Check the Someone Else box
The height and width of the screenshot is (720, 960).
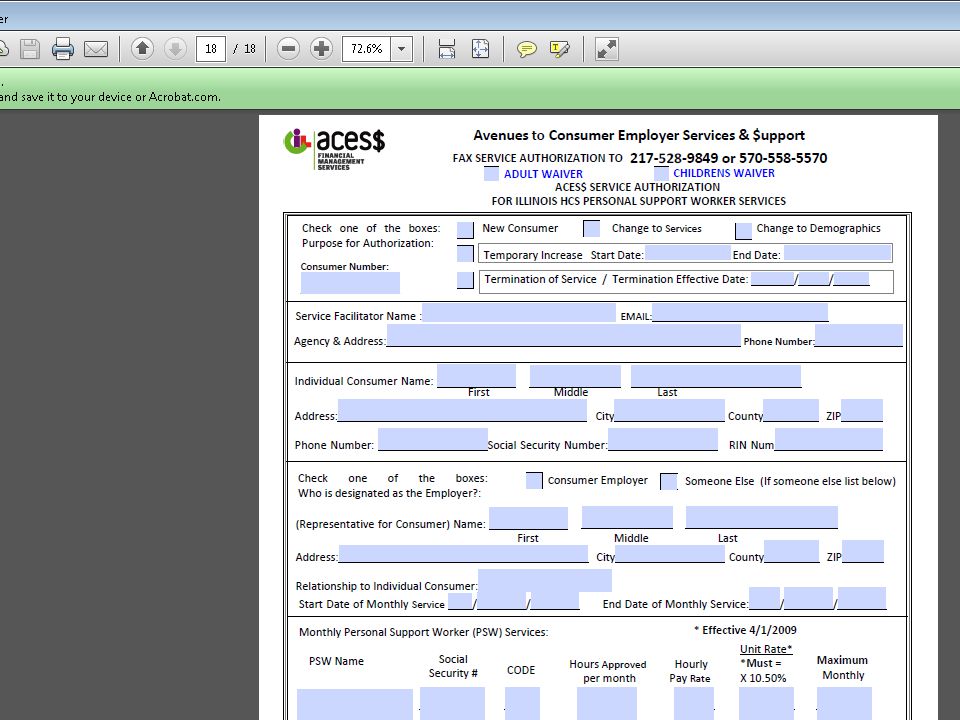click(x=669, y=482)
